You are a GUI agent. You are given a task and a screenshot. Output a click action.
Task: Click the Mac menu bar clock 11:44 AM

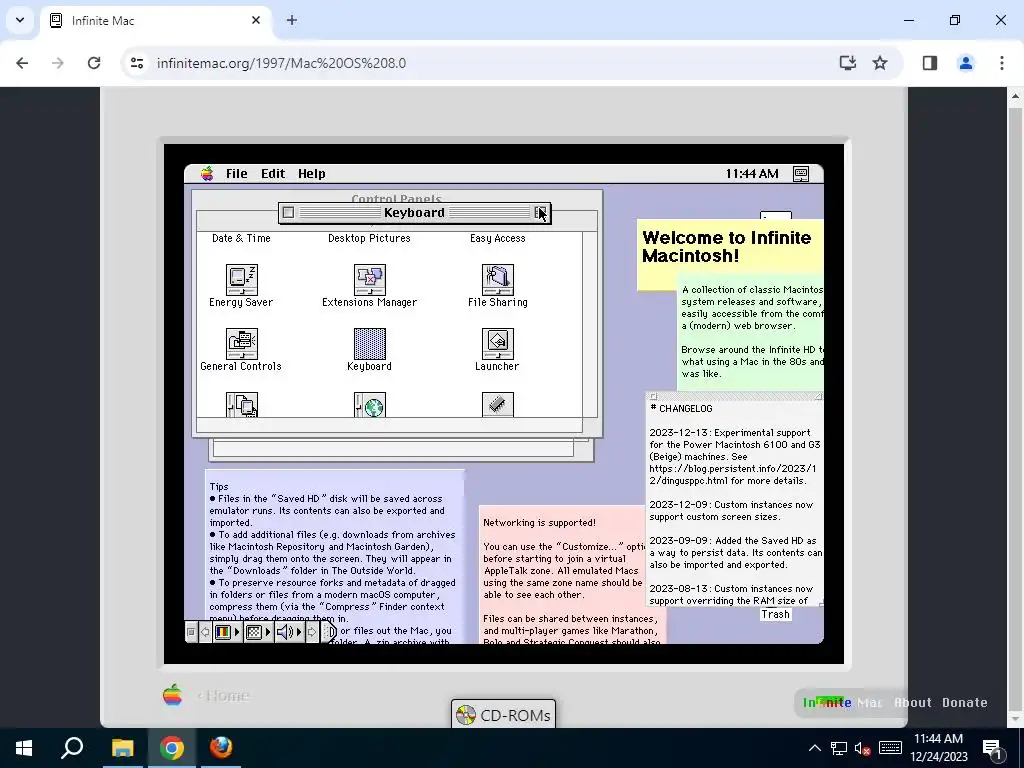(752, 174)
